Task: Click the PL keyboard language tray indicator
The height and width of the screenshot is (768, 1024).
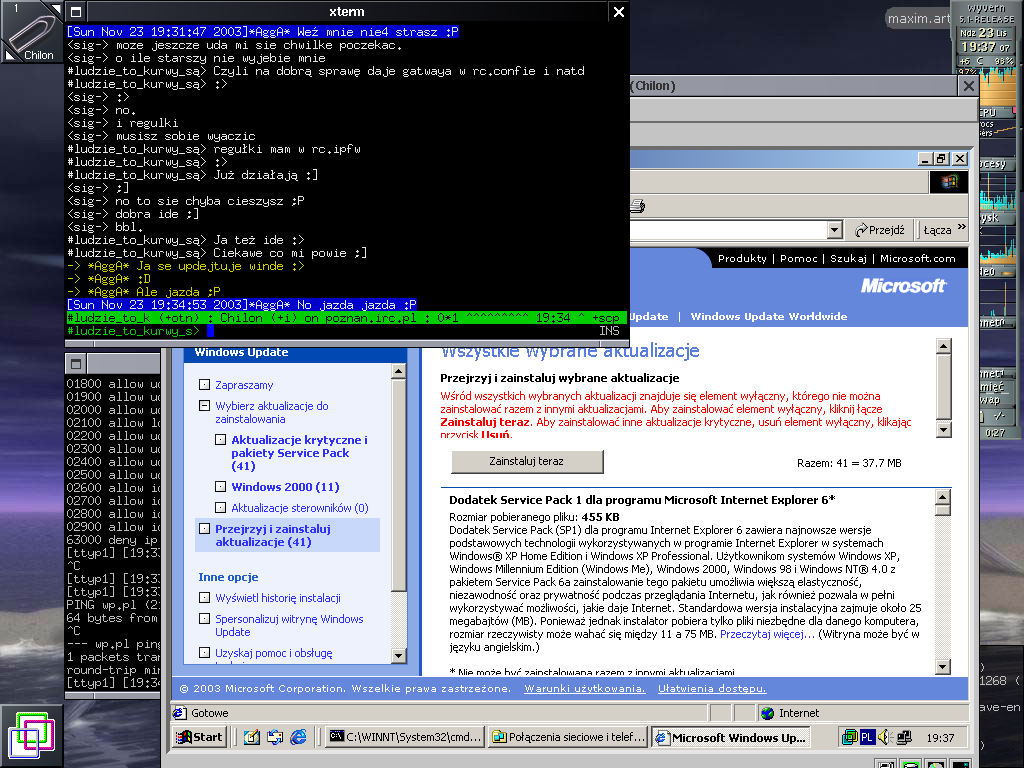Action: point(868,738)
